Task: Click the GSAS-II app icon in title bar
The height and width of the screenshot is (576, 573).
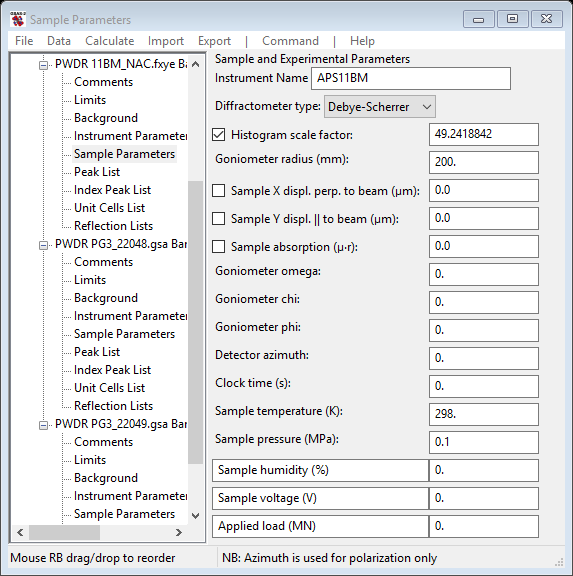Action: click(18, 19)
